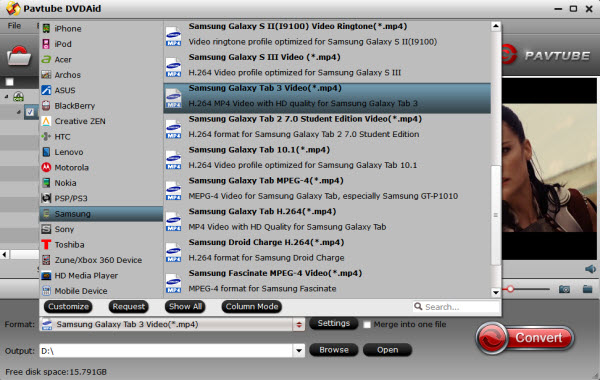Click MP4 icon of Samsung Droid Charge
The width and height of the screenshot is (600, 380).
tap(173, 253)
